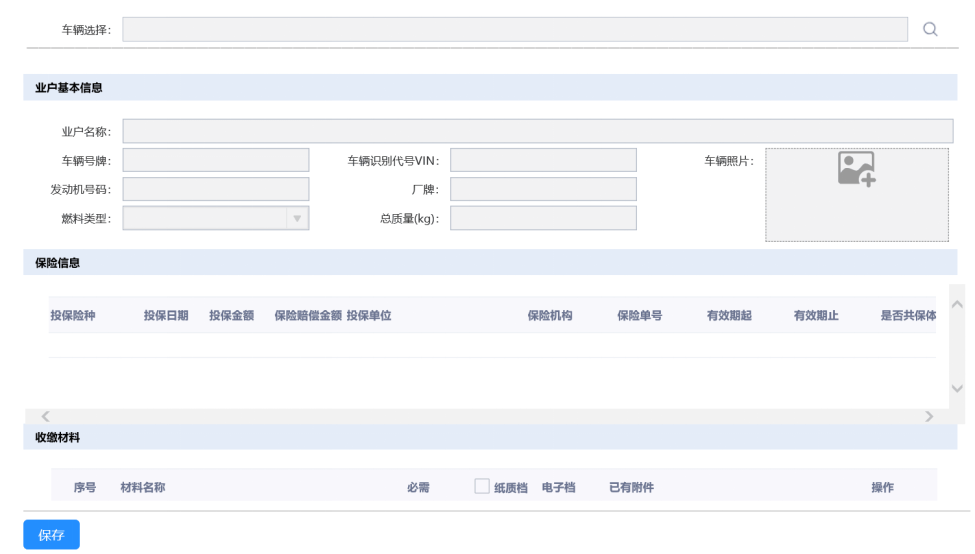Viewport: 975px width, 554px height.
Task: Click the insurance table scroll-right arrow
Action: tap(929, 416)
